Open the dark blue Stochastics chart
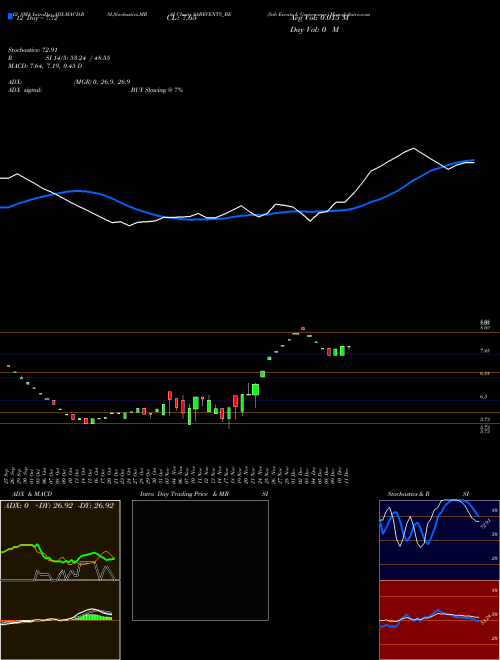Viewport: 500px width, 660px height. 439,540
